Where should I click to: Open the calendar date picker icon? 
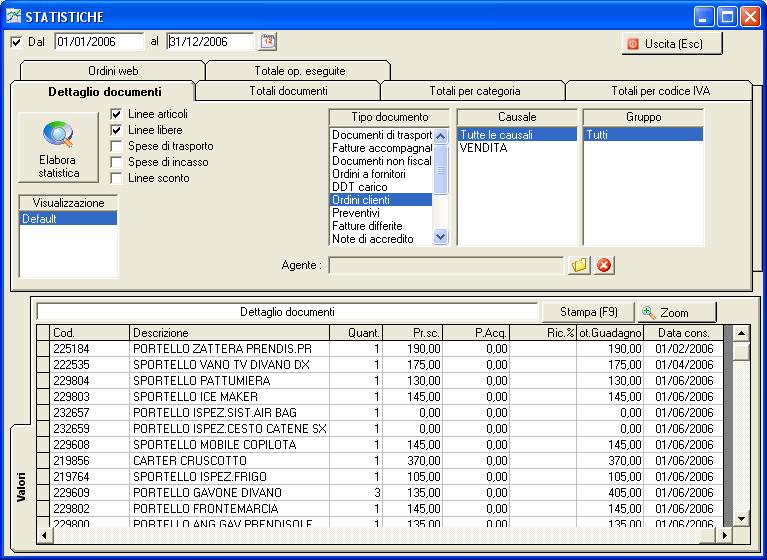click(x=267, y=41)
